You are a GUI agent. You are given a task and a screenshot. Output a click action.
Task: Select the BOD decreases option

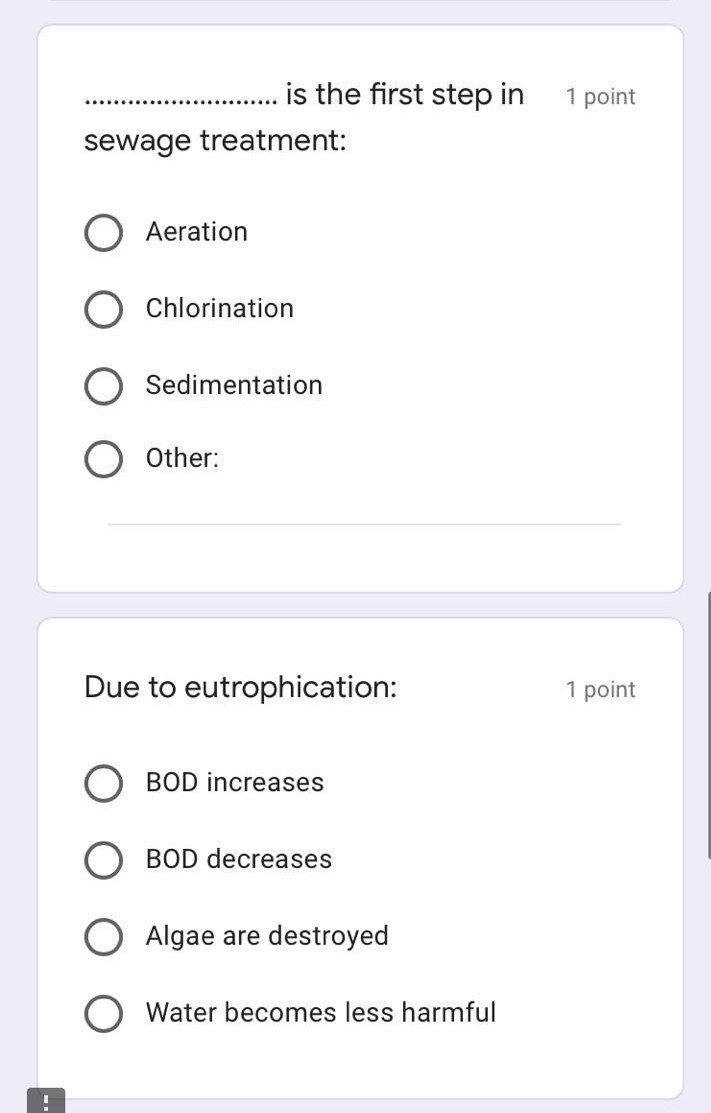(x=103, y=860)
